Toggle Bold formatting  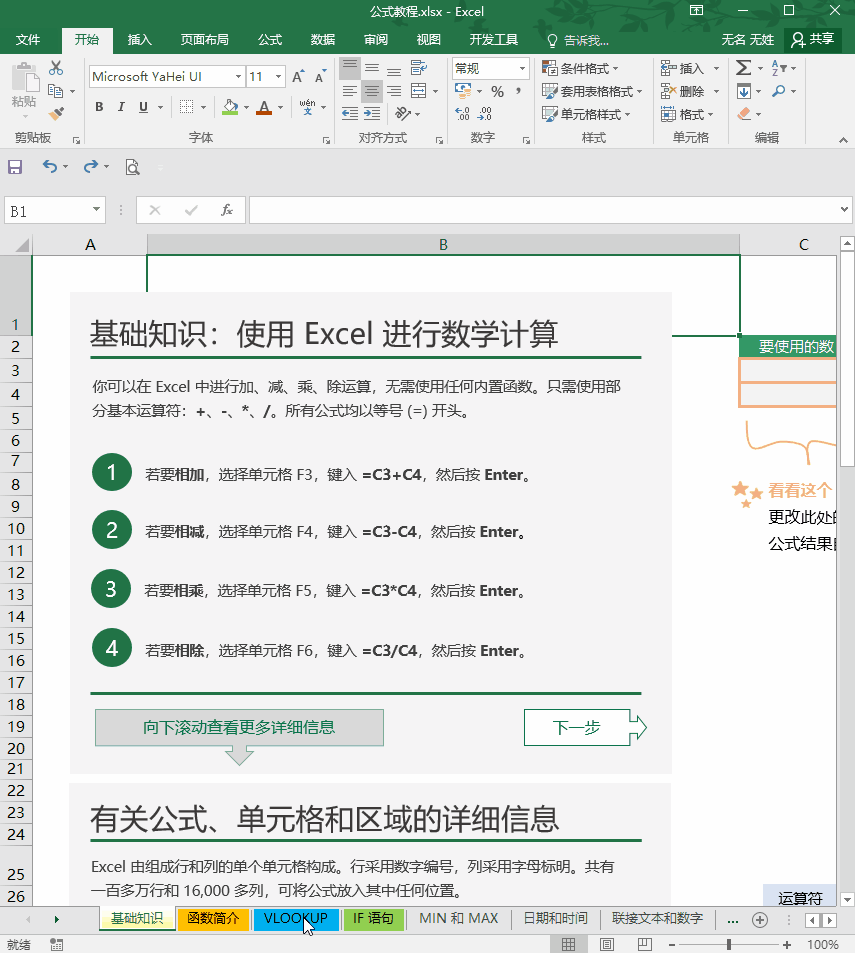(99, 107)
